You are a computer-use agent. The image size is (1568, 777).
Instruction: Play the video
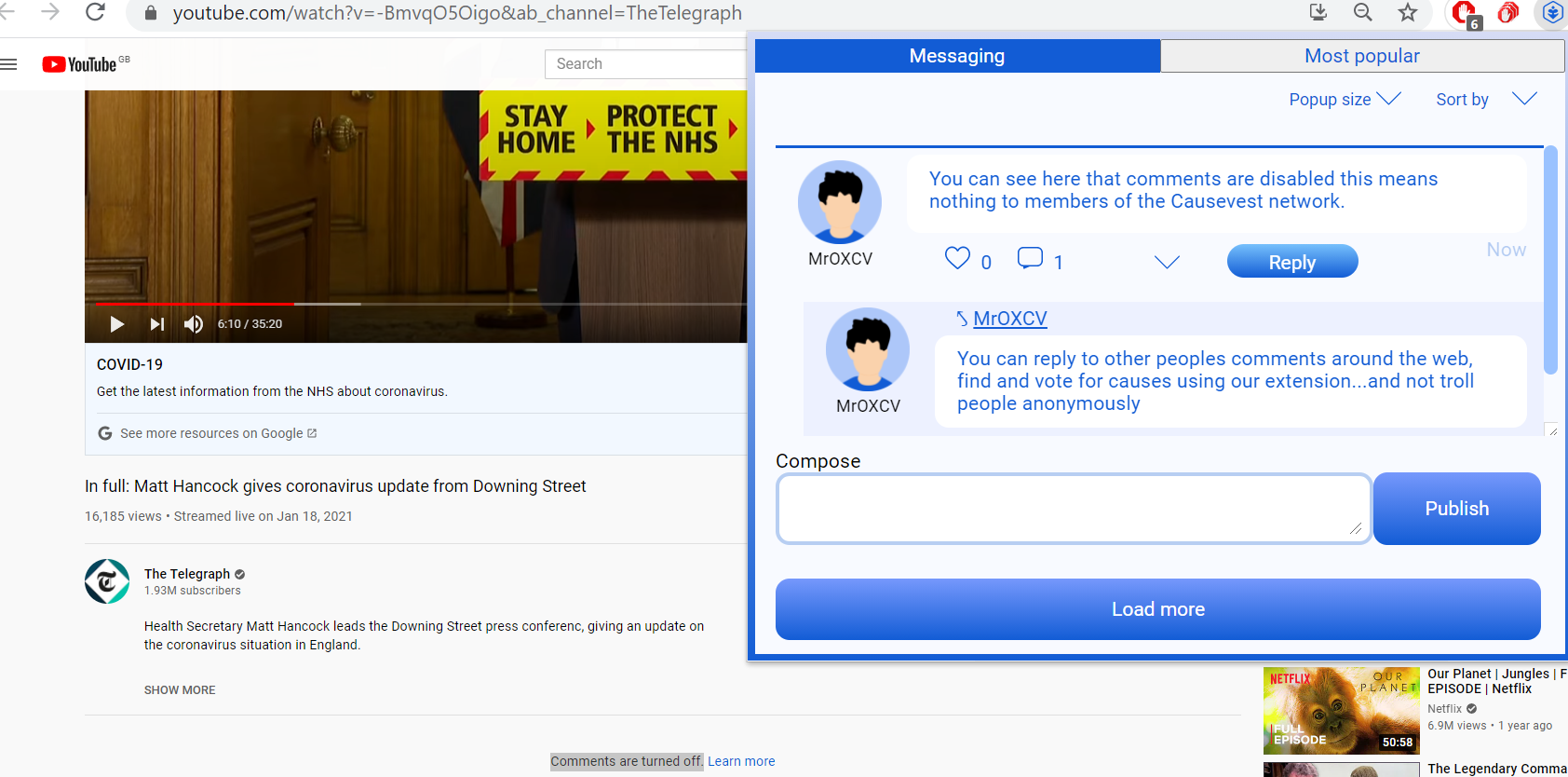116,324
